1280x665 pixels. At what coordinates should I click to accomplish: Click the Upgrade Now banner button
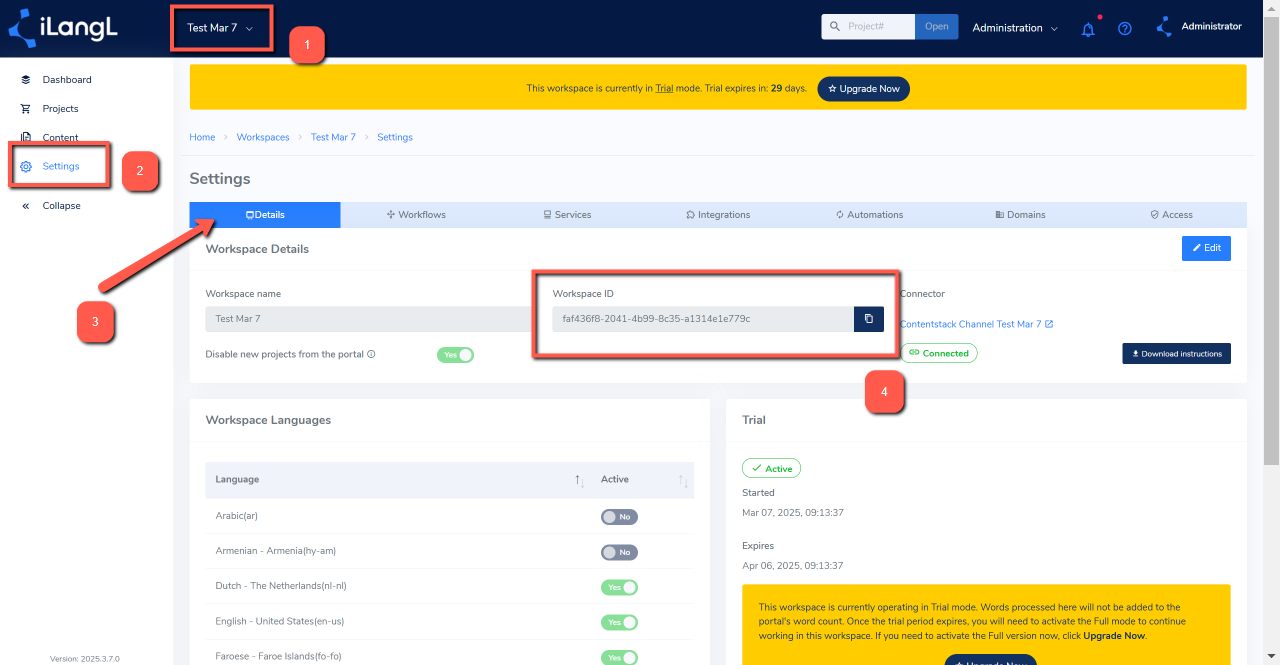[864, 89]
